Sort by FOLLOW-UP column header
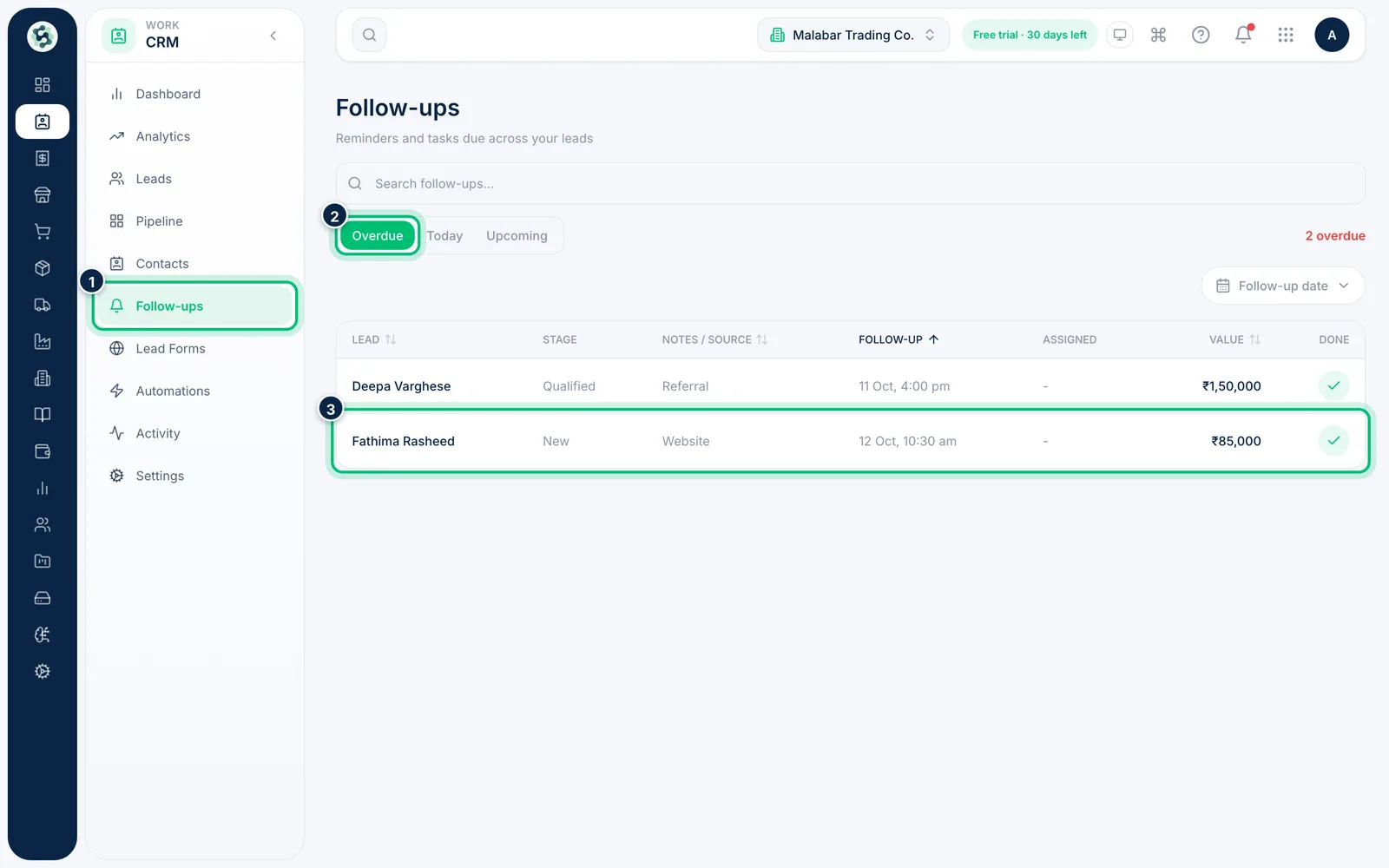This screenshot has width=1389, height=868. [899, 339]
